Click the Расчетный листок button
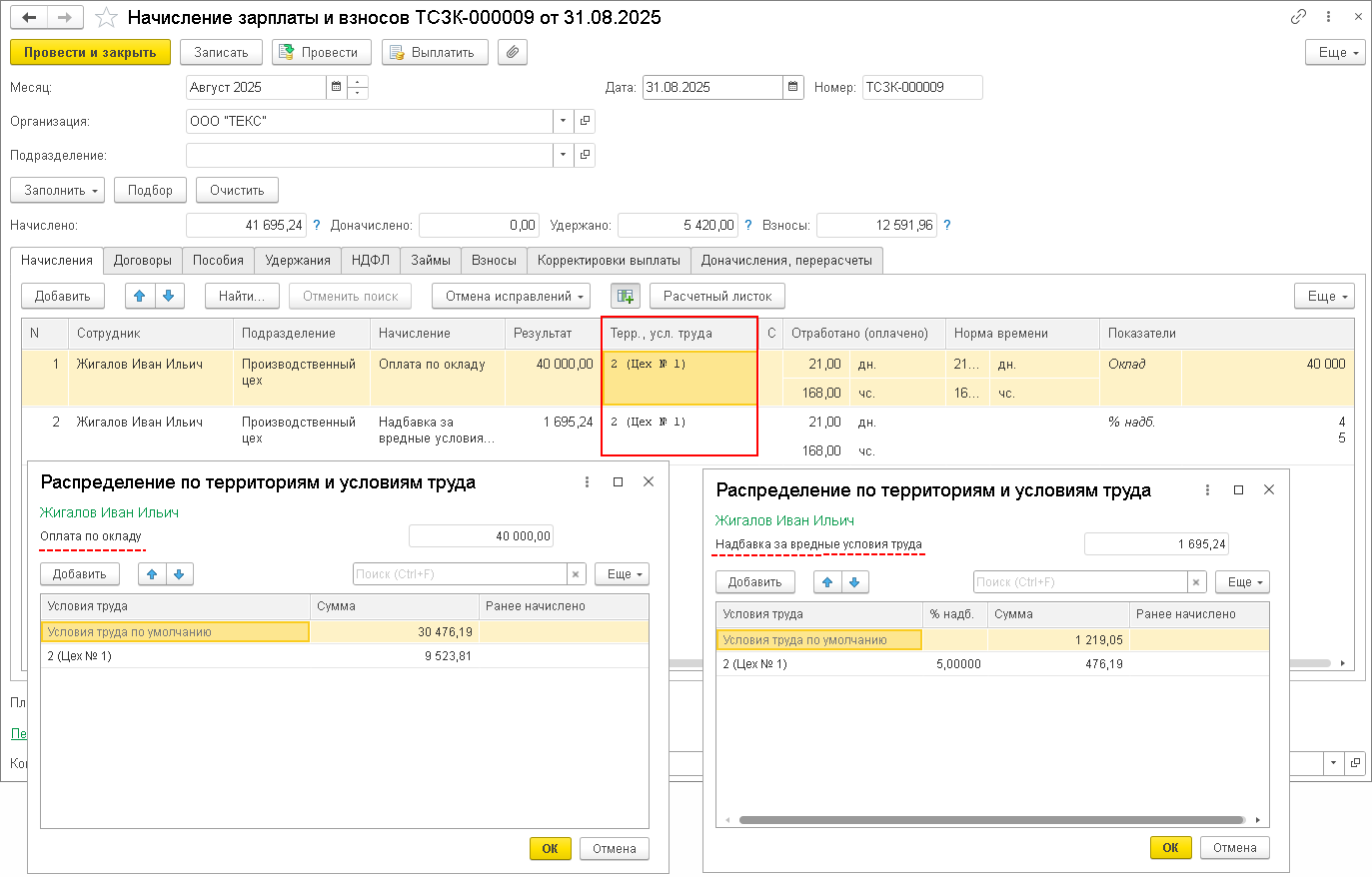The width and height of the screenshot is (1372, 877). tap(716, 297)
